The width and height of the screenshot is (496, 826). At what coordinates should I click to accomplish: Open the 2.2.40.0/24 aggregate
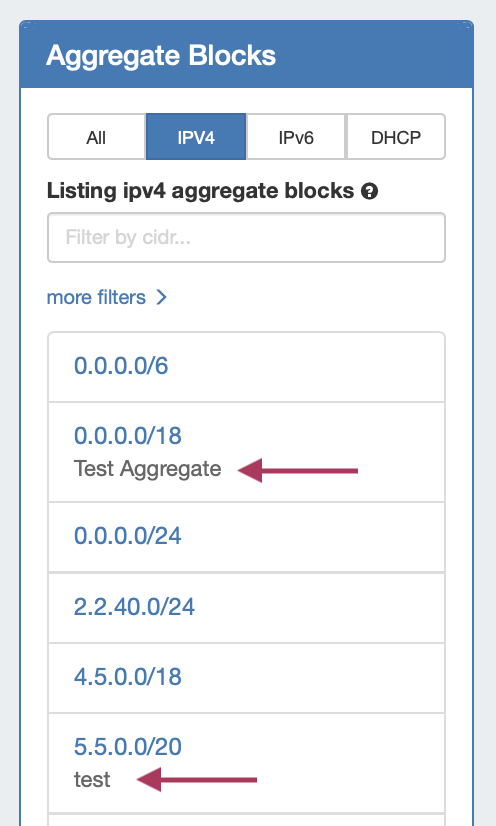coord(134,606)
